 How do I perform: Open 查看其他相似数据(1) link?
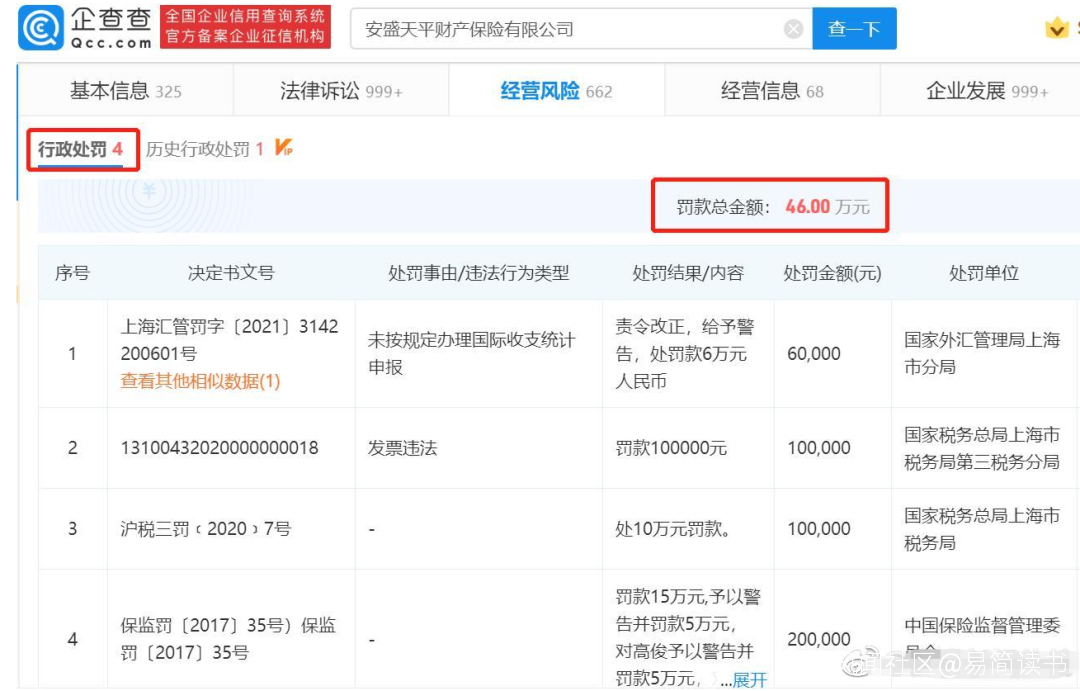[x=200, y=381]
